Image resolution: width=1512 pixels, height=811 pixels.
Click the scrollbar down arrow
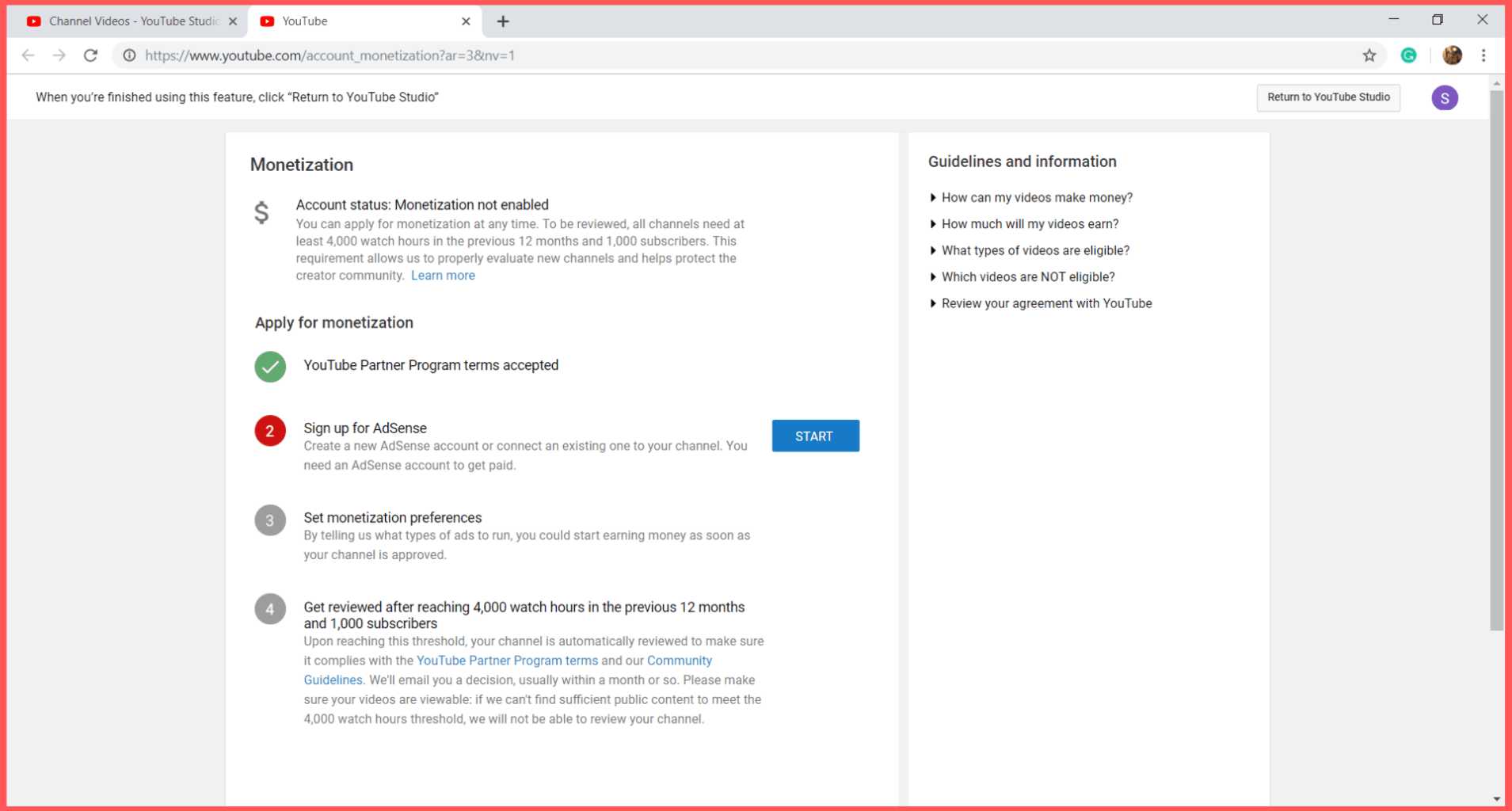point(1496,799)
